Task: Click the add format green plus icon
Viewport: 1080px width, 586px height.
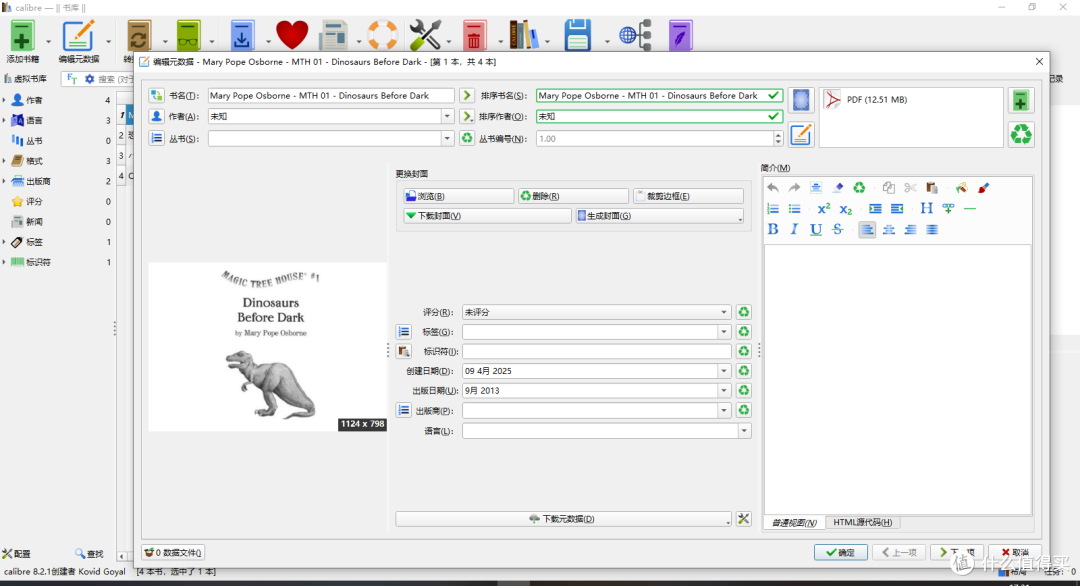Action: pyautogui.click(x=1021, y=101)
